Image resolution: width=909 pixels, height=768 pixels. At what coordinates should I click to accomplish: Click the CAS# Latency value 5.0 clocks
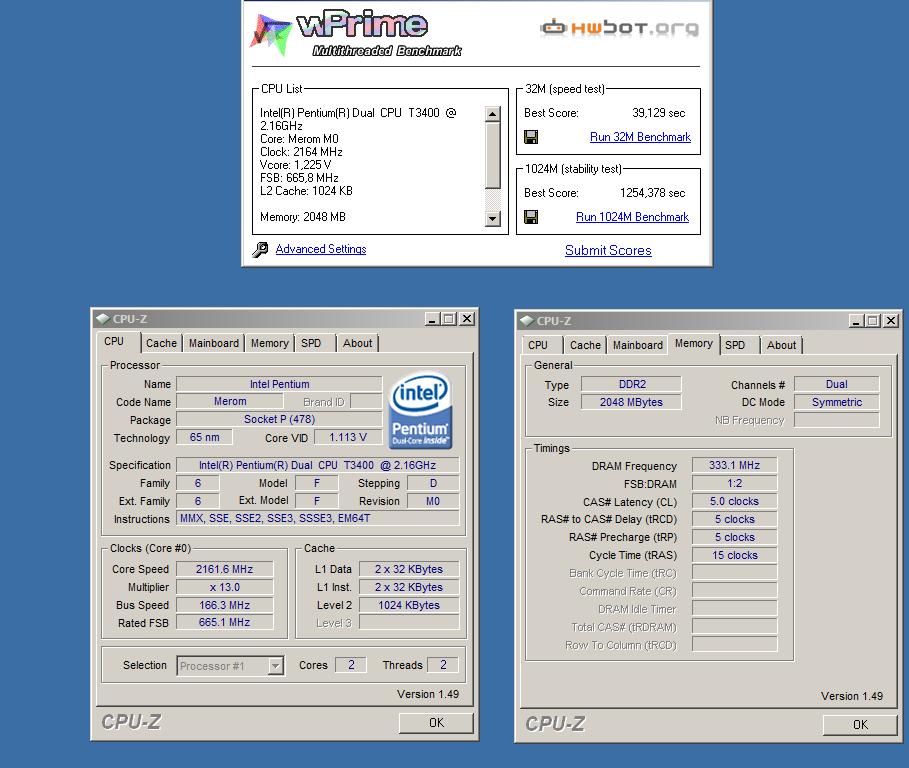click(x=735, y=501)
